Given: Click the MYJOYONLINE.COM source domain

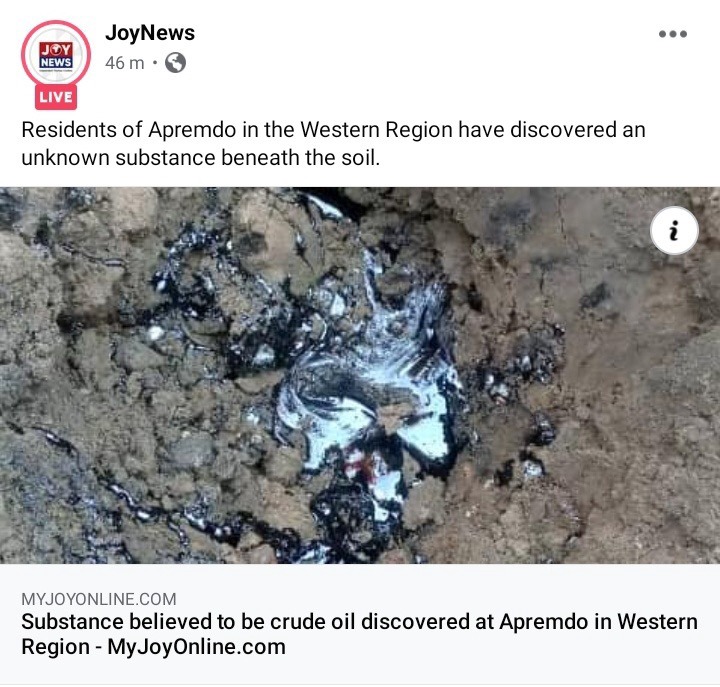Looking at the screenshot, I should (99, 599).
